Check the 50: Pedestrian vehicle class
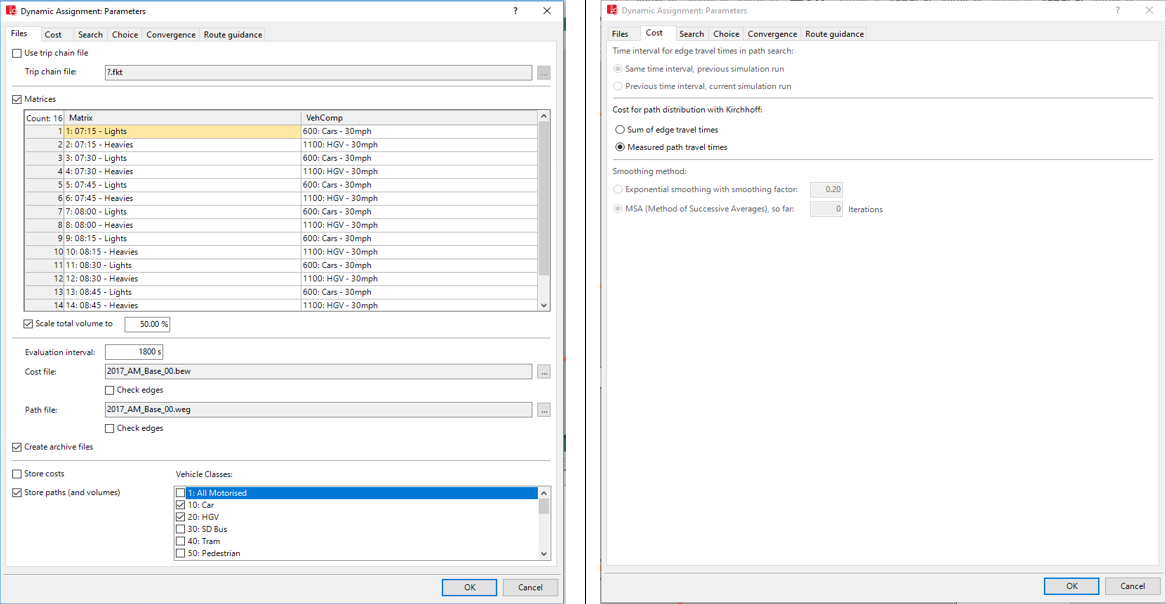 [181, 553]
